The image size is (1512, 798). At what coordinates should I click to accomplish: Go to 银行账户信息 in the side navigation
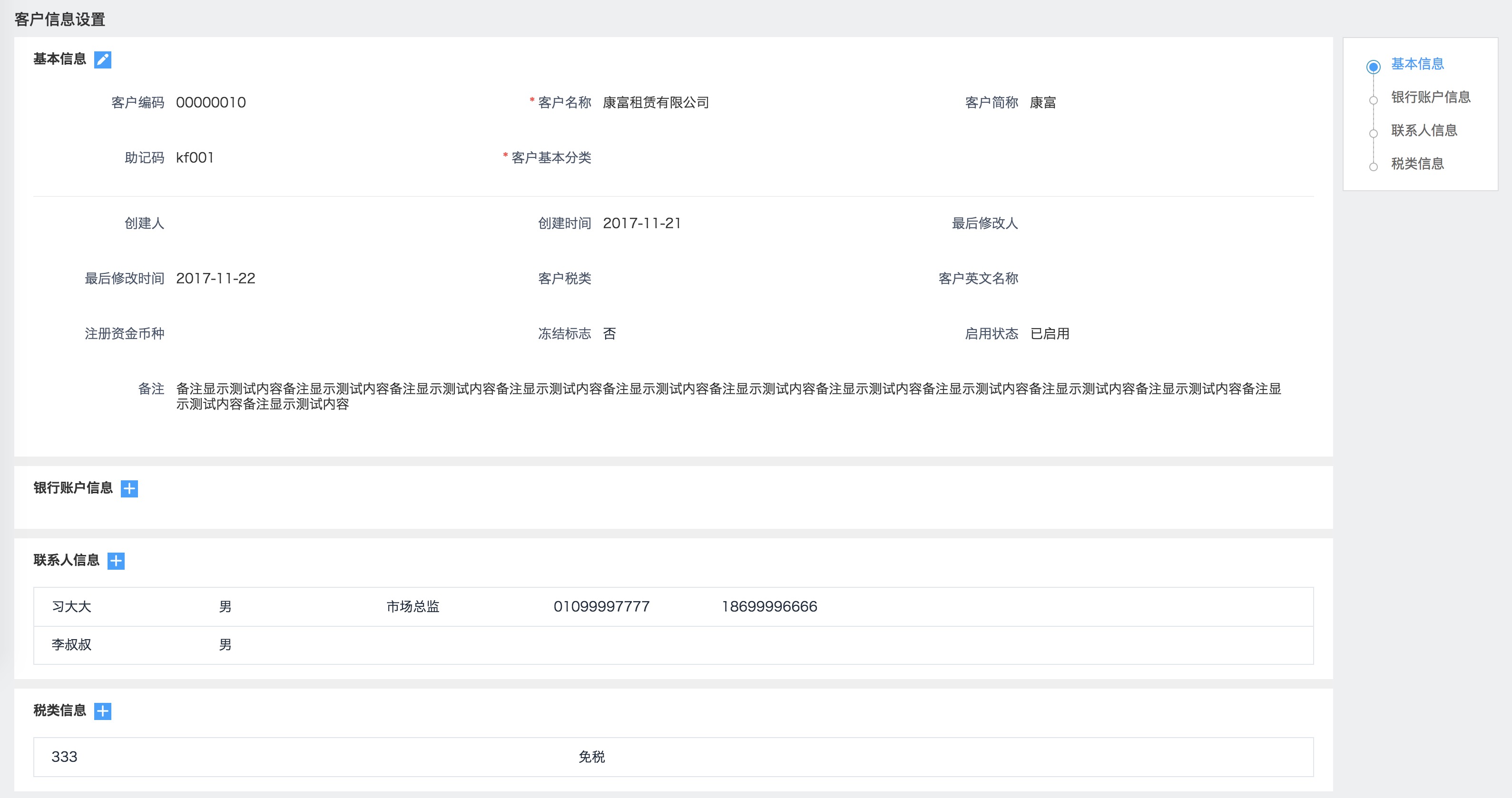(x=1431, y=97)
